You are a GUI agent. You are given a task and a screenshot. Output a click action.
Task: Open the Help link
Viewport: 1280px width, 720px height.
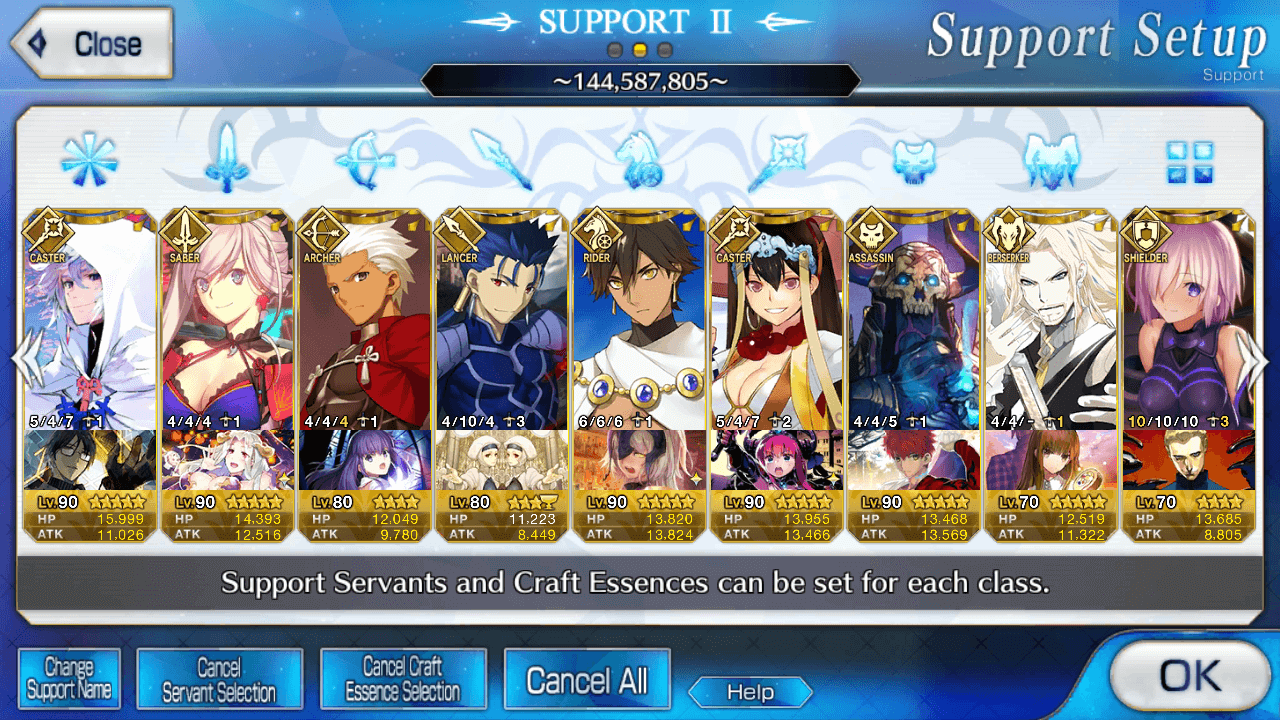click(x=750, y=692)
